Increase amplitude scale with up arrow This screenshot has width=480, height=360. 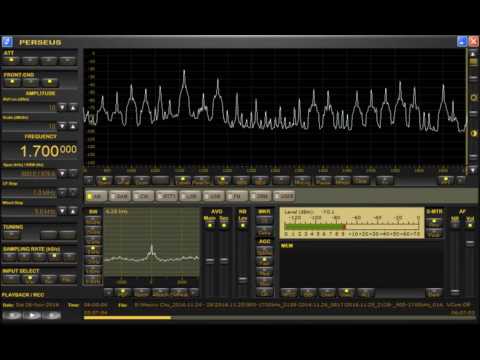pyautogui.click(x=73, y=126)
